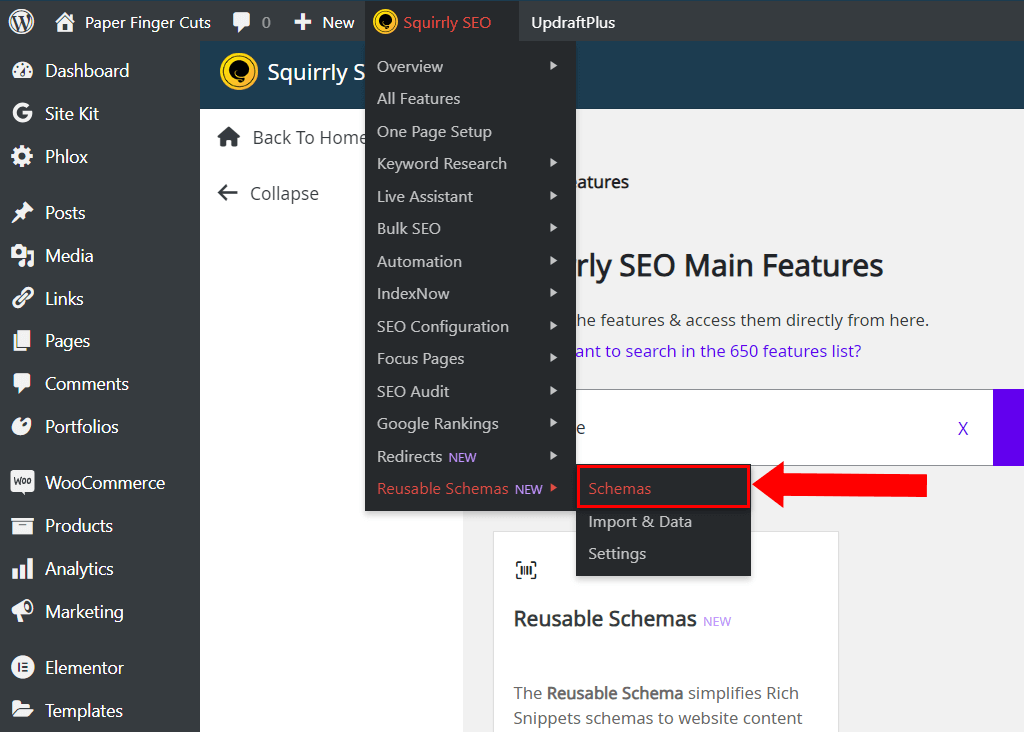Click the WooCommerce Woo icon
Screen dimensions: 1024x732
point(22,482)
